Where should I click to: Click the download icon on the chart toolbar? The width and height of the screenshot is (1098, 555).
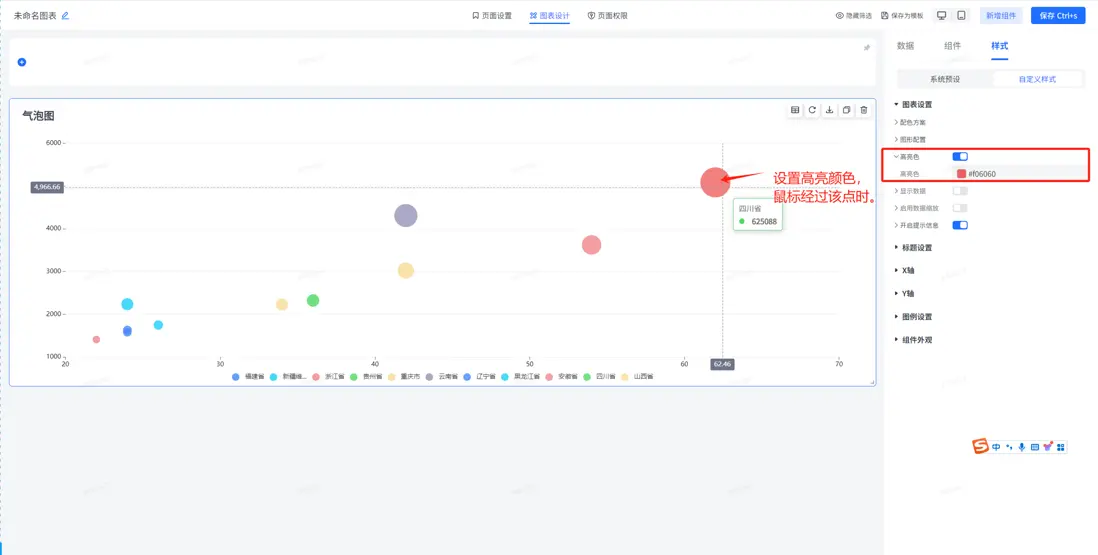(x=830, y=110)
